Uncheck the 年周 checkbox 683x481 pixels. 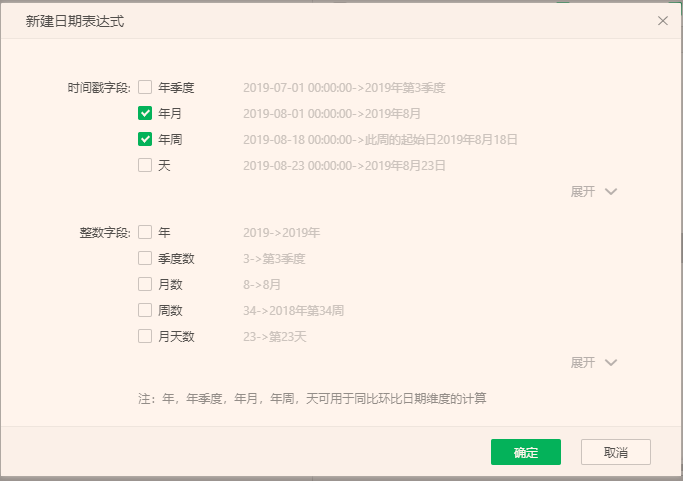coord(145,139)
